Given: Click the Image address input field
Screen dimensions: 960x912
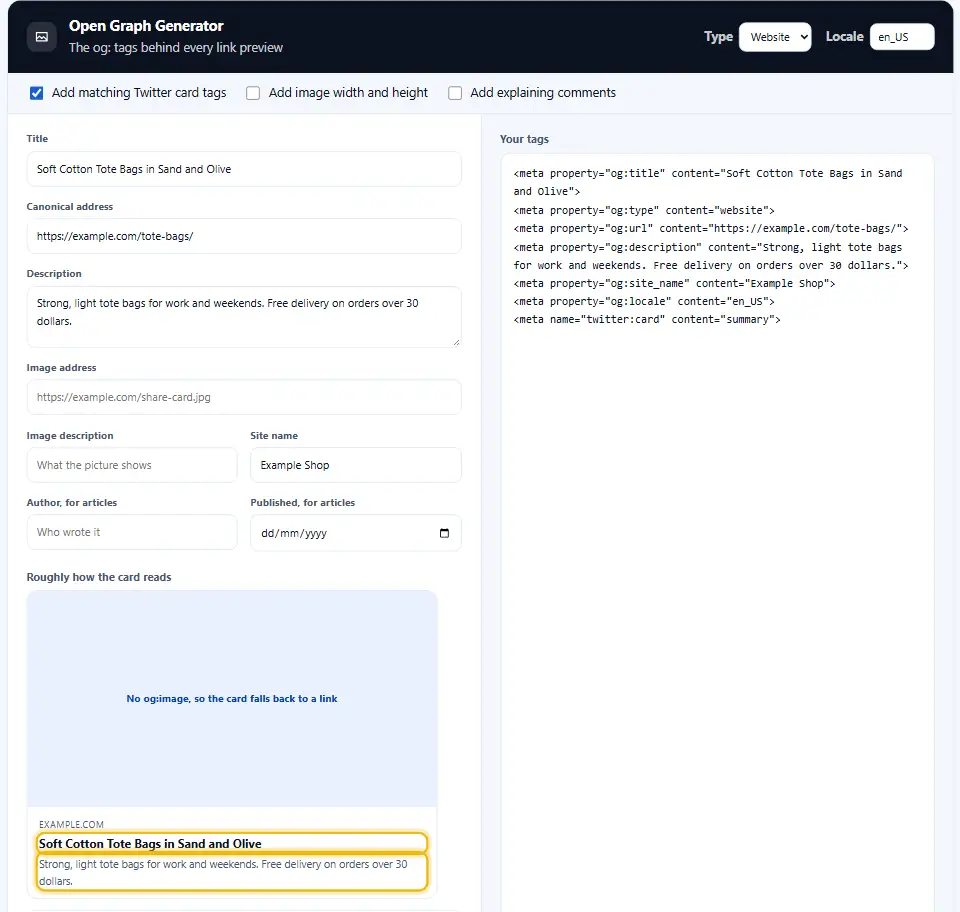Looking at the screenshot, I should click(244, 397).
